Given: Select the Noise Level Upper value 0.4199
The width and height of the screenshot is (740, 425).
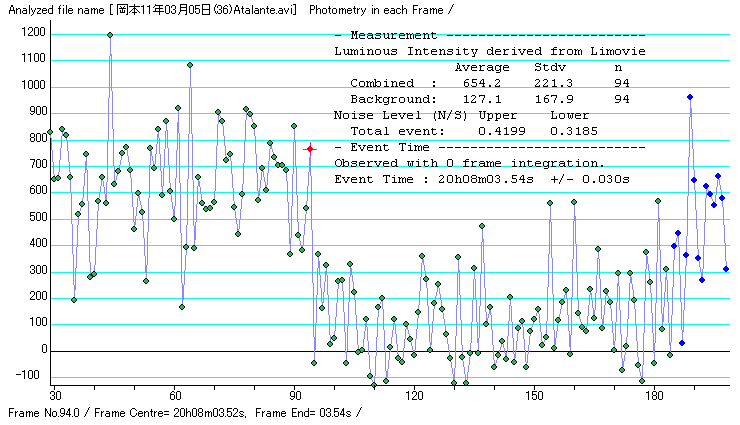Looking at the screenshot, I should click(497, 131).
